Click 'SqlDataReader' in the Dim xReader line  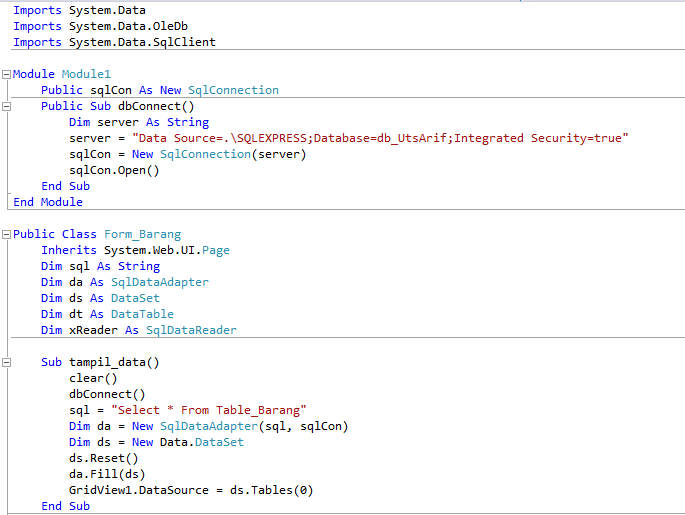[191, 330]
